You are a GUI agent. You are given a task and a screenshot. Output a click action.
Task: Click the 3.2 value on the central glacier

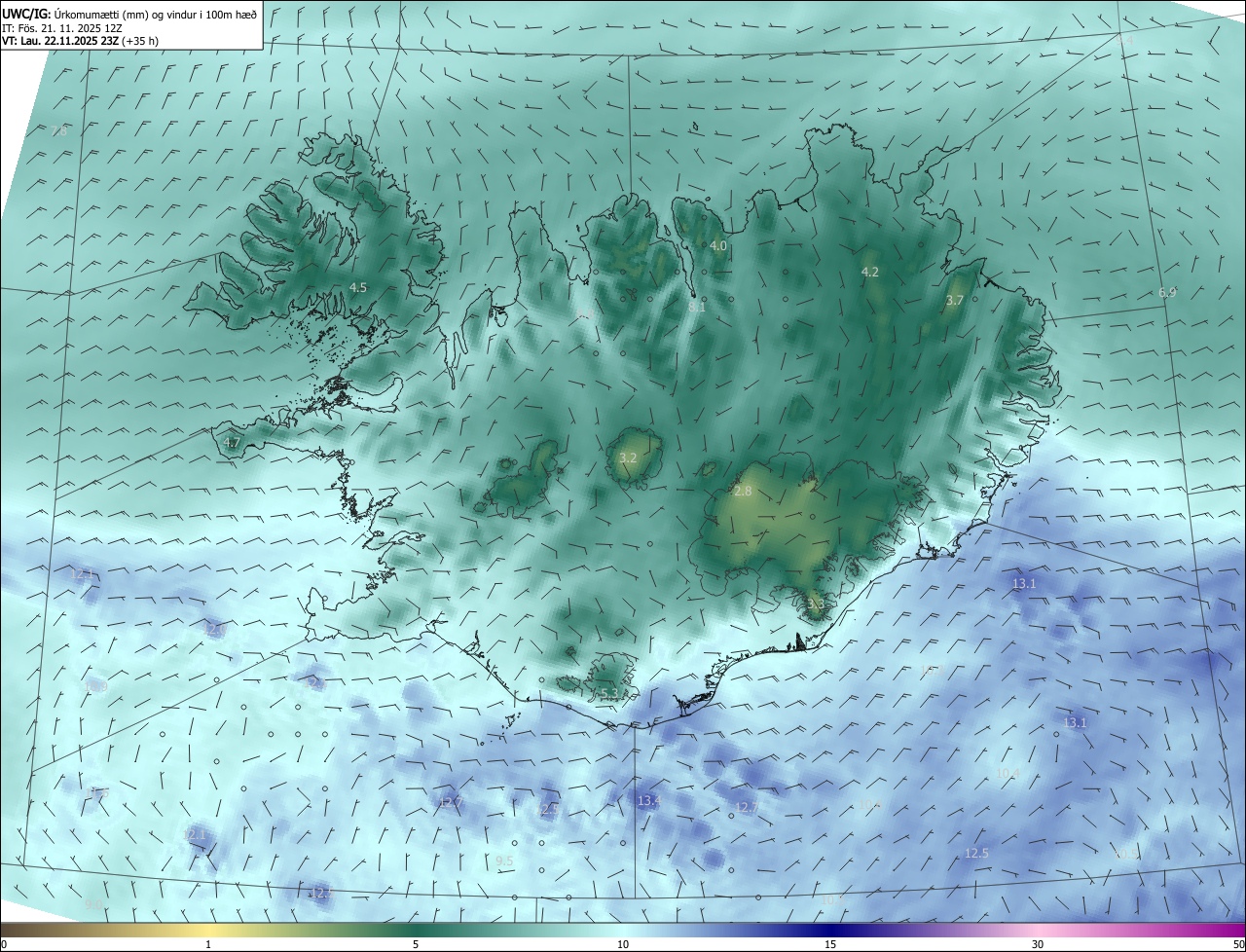tap(628, 458)
